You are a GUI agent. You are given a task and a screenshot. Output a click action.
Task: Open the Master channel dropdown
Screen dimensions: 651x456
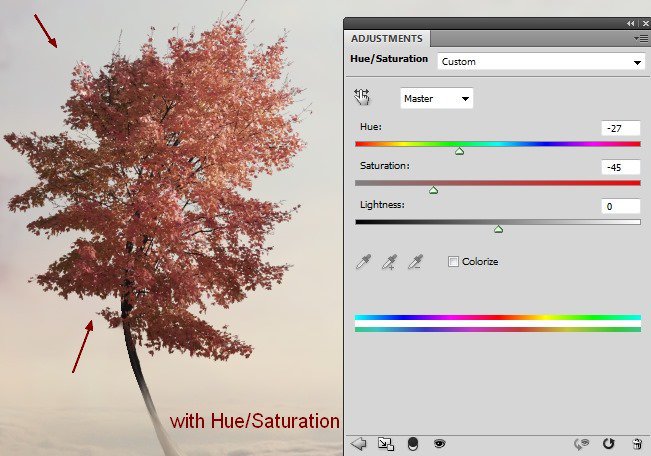pyautogui.click(x=437, y=98)
